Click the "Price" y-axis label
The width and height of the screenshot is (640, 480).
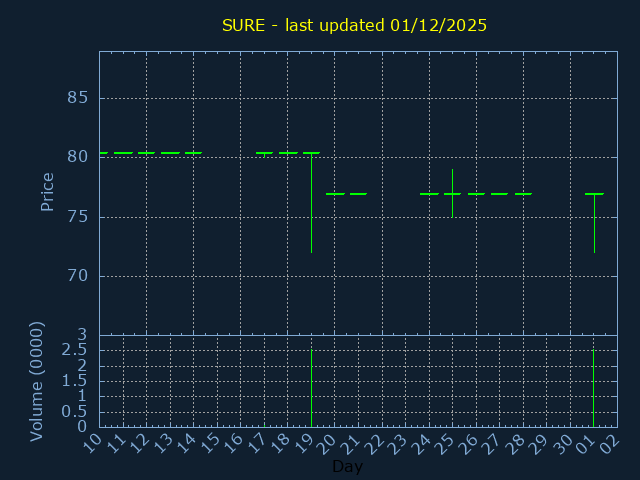tap(47, 191)
